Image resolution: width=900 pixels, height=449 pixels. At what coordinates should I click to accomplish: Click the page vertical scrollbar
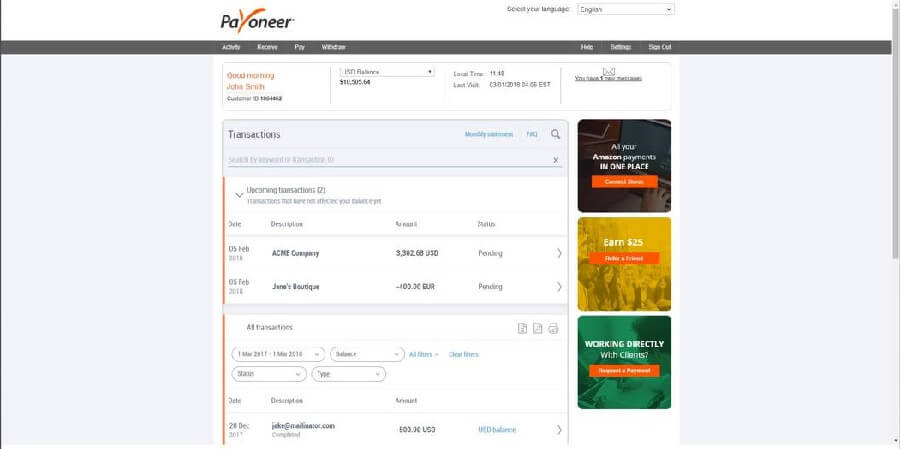click(x=895, y=132)
